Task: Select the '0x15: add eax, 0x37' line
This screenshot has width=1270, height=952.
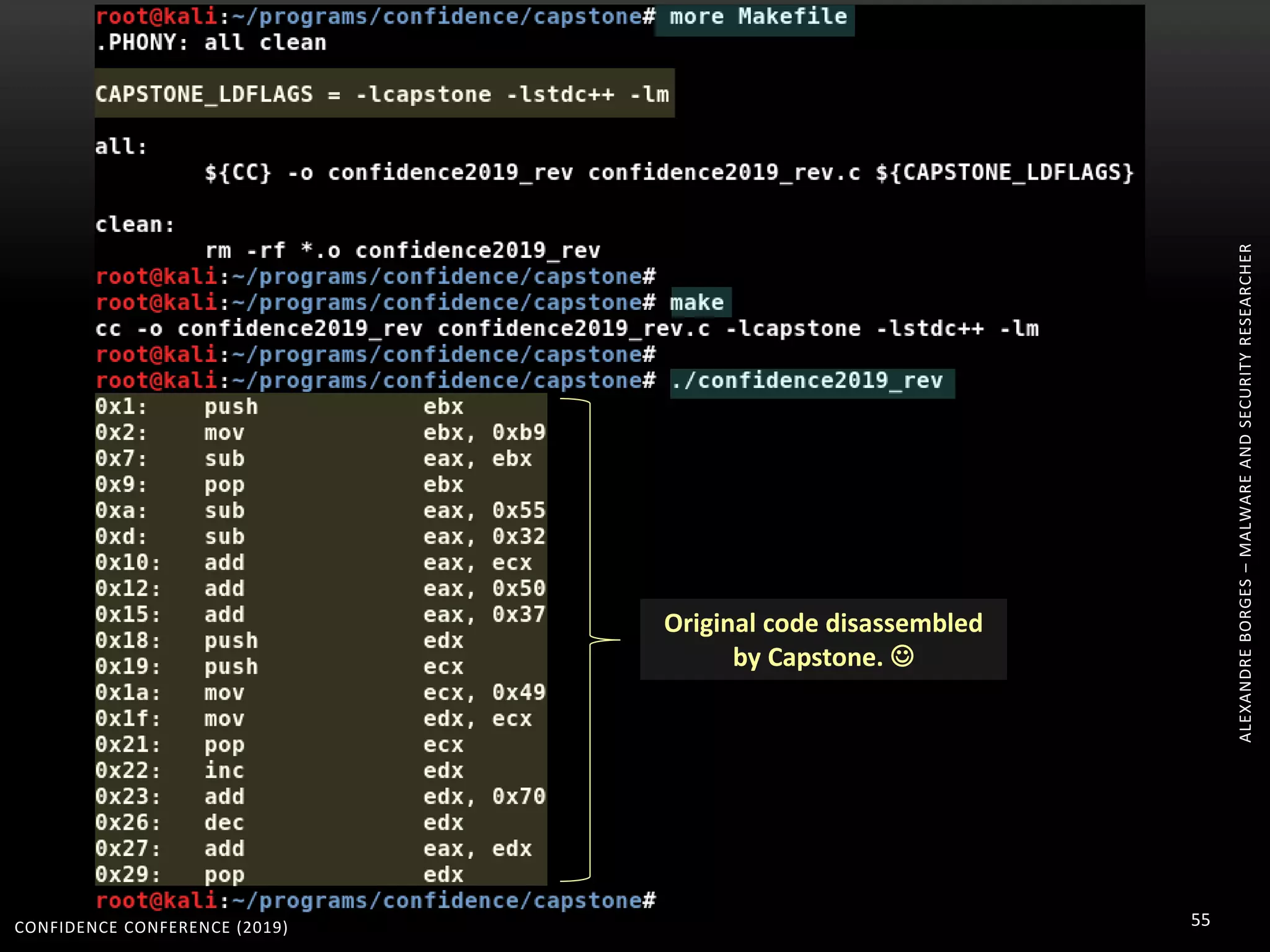Action: point(321,615)
